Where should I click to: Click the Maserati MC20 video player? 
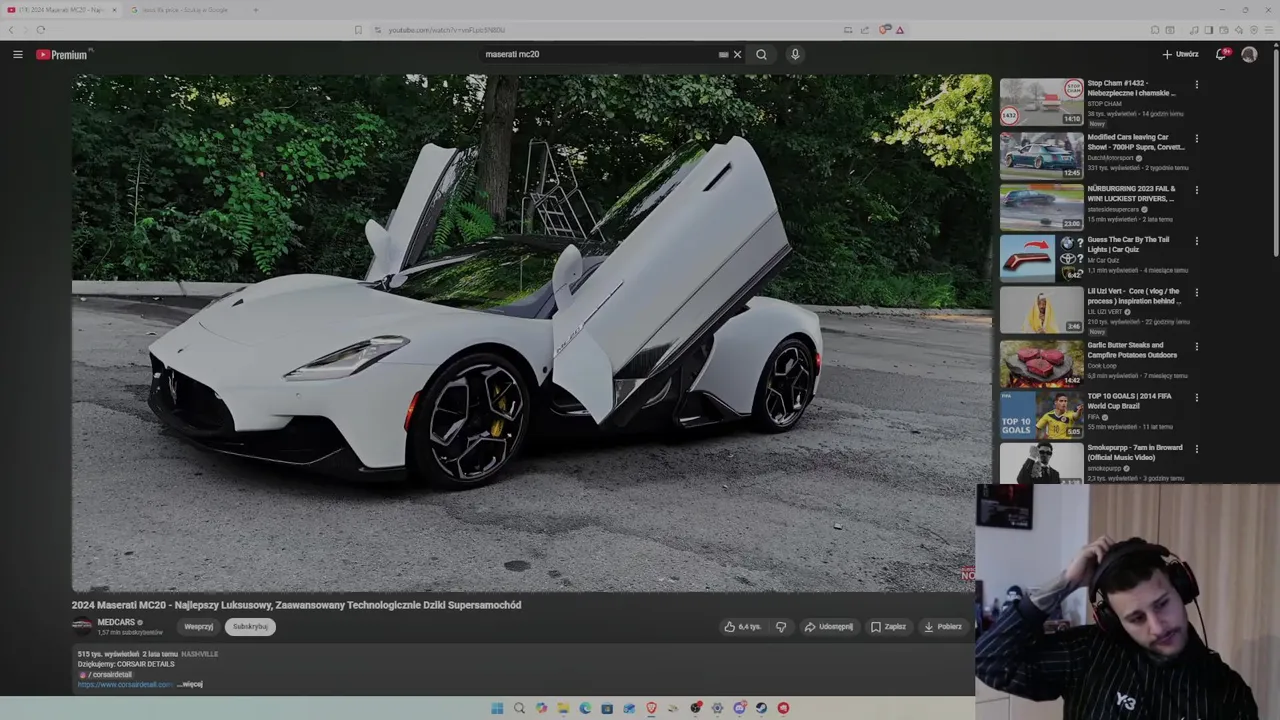(531, 333)
